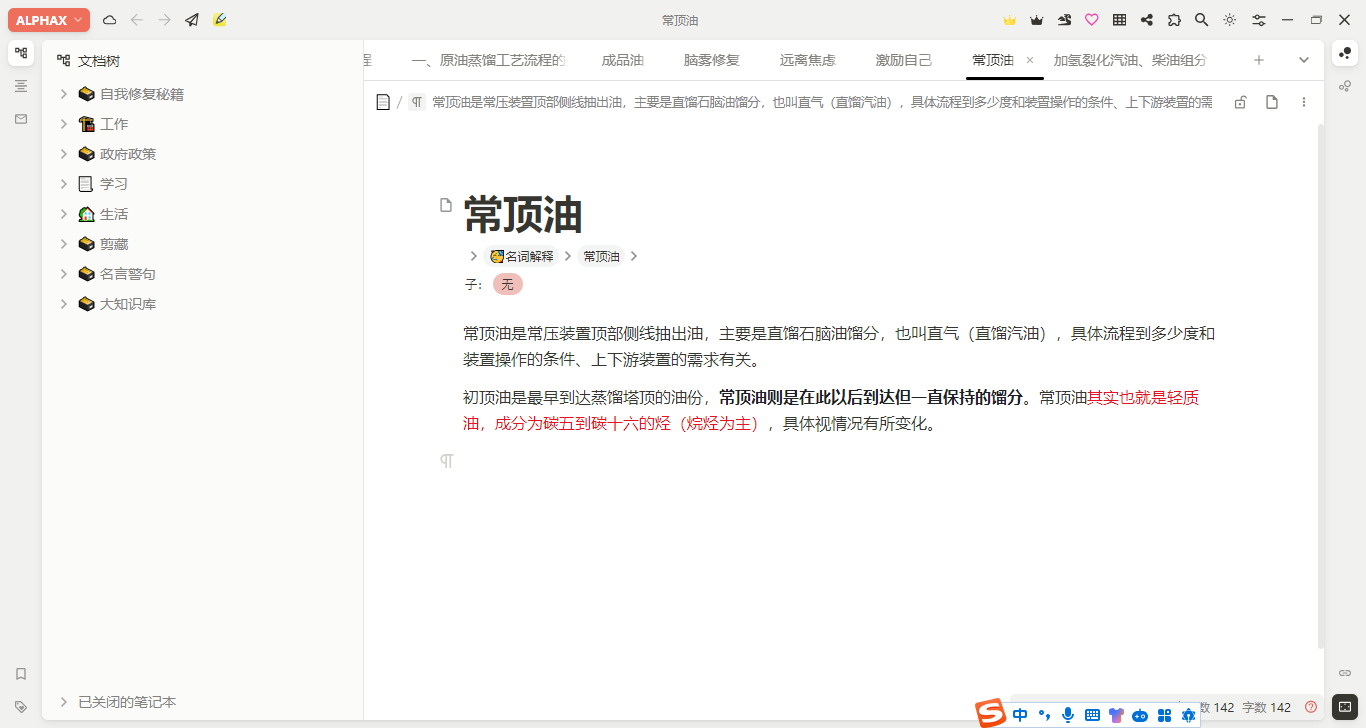Viewport: 1366px width, 728px height.
Task: Open the puzzle-piece plugins icon
Action: tap(1174, 20)
